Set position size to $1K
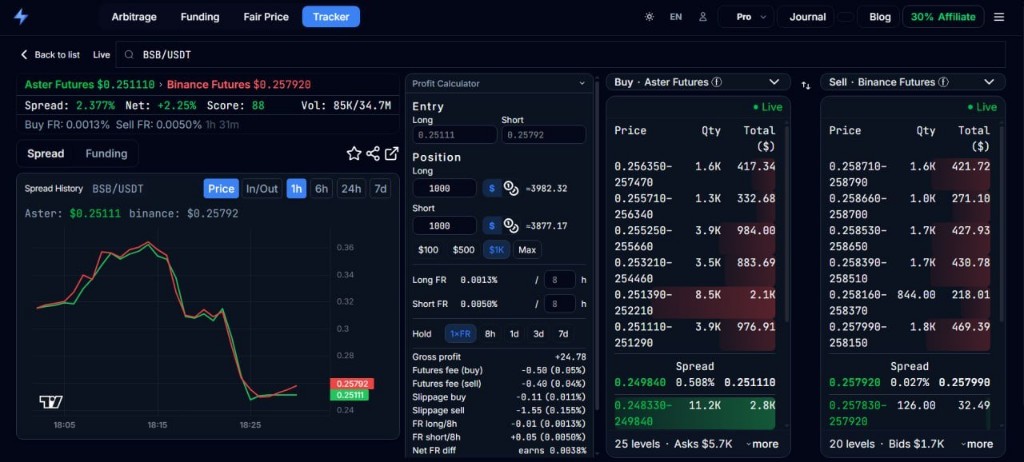The height and width of the screenshot is (462, 1024). (x=496, y=250)
